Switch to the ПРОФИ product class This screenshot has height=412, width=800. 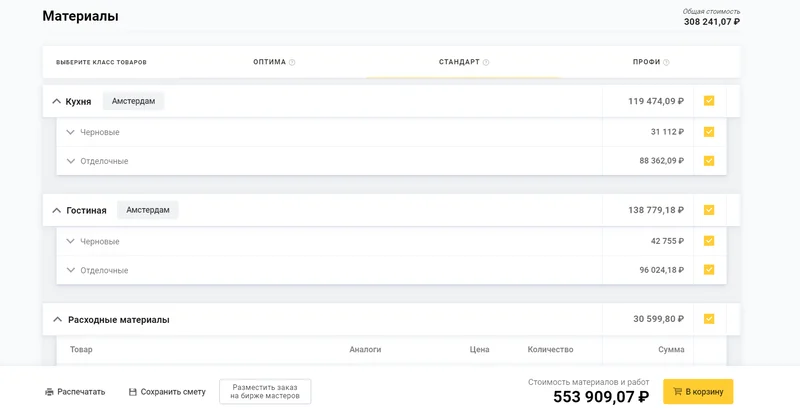tap(646, 62)
